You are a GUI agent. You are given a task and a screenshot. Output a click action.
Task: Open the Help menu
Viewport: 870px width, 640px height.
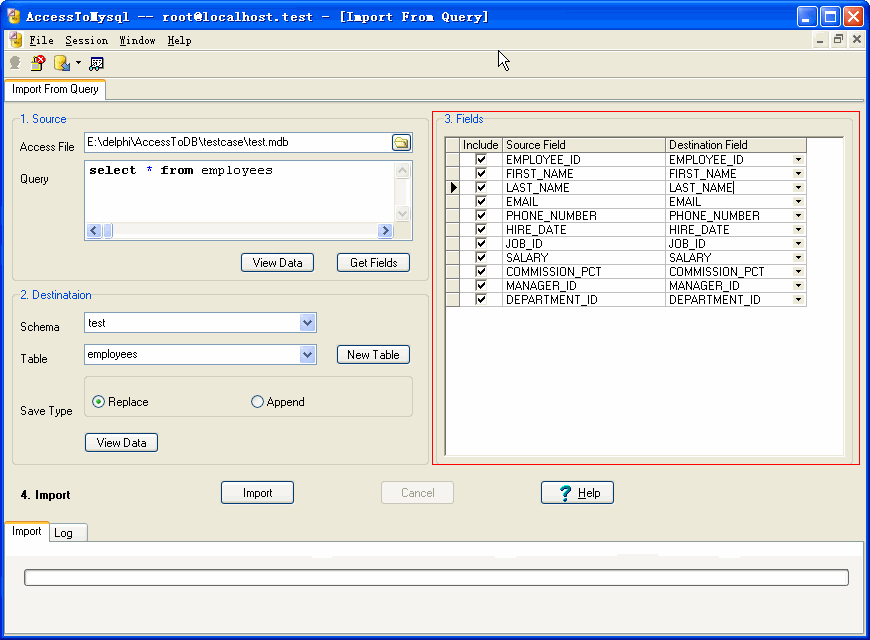(x=179, y=41)
